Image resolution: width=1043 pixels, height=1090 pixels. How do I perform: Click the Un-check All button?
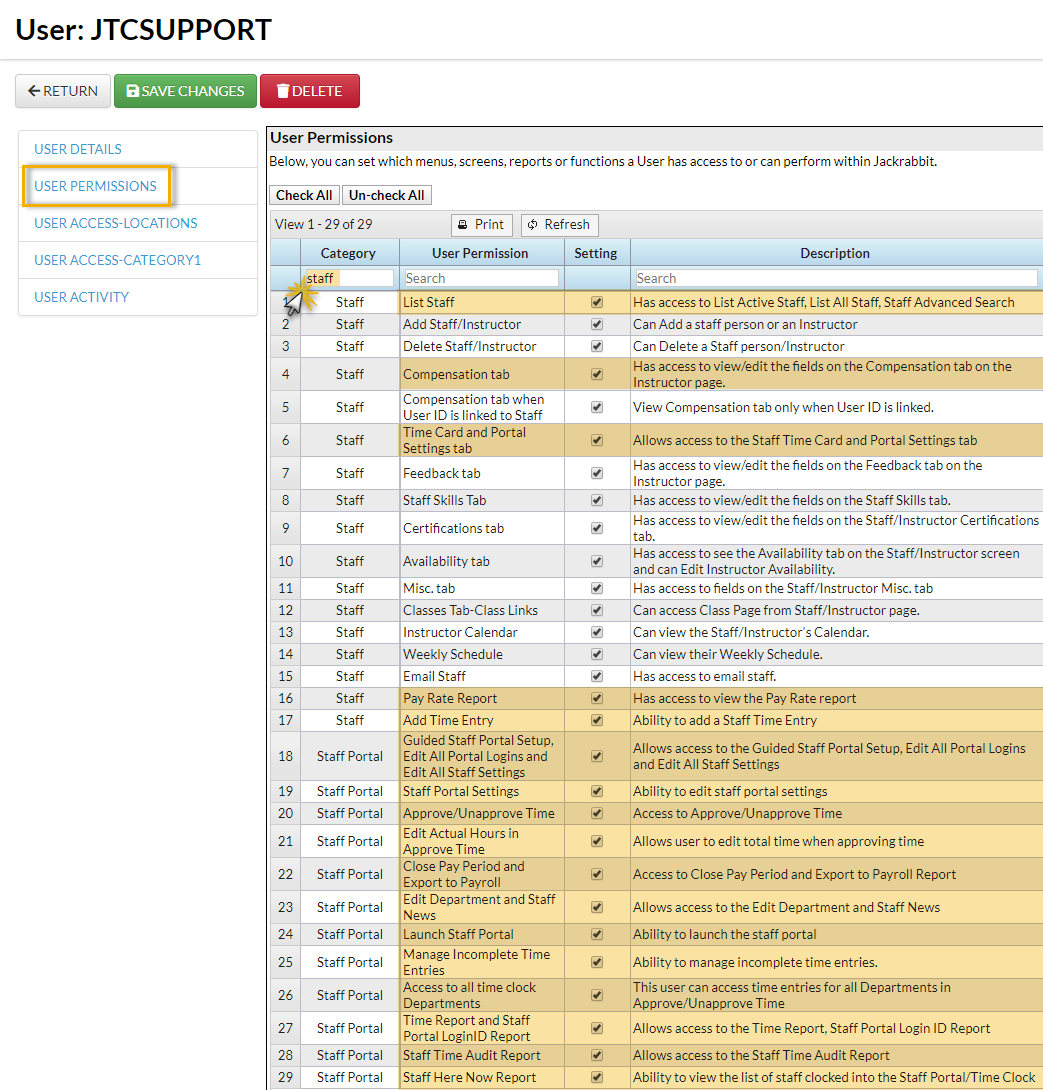click(387, 195)
